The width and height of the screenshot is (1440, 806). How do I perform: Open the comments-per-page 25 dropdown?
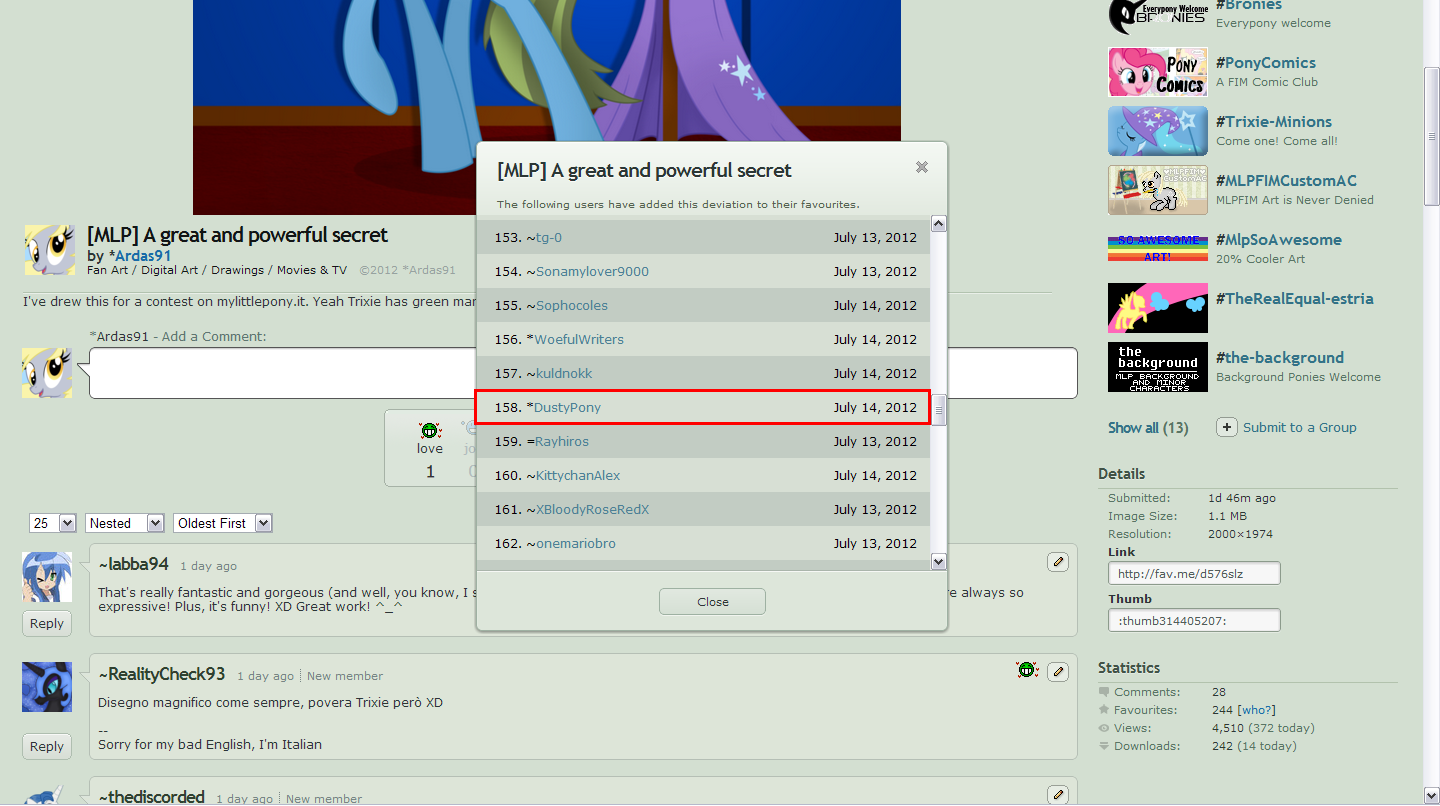(x=53, y=523)
